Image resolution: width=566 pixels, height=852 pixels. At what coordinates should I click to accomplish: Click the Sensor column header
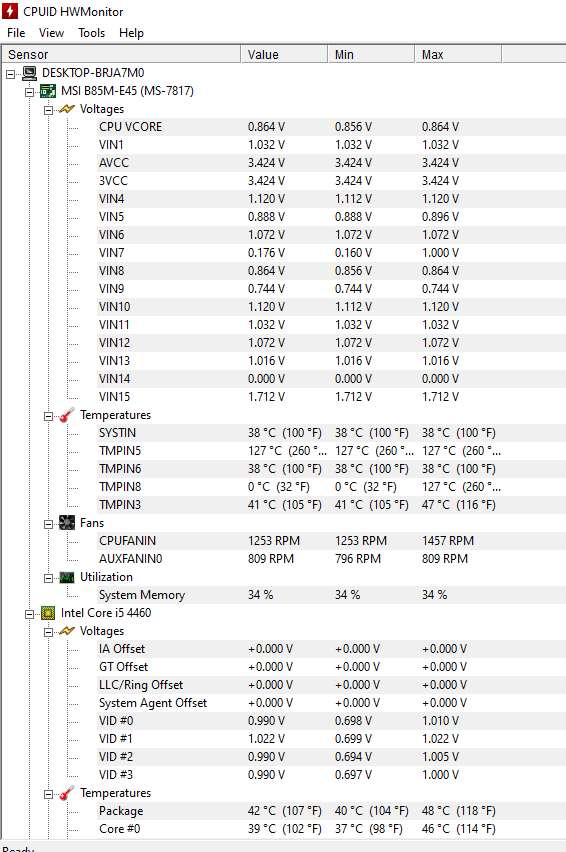click(121, 54)
